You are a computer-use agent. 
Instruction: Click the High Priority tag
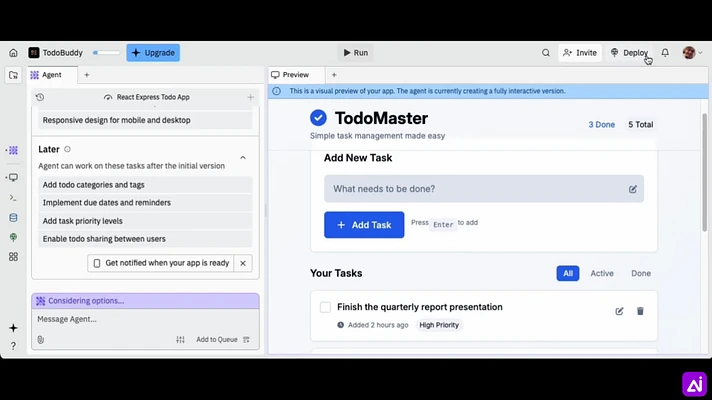click(x=439, y=325)
